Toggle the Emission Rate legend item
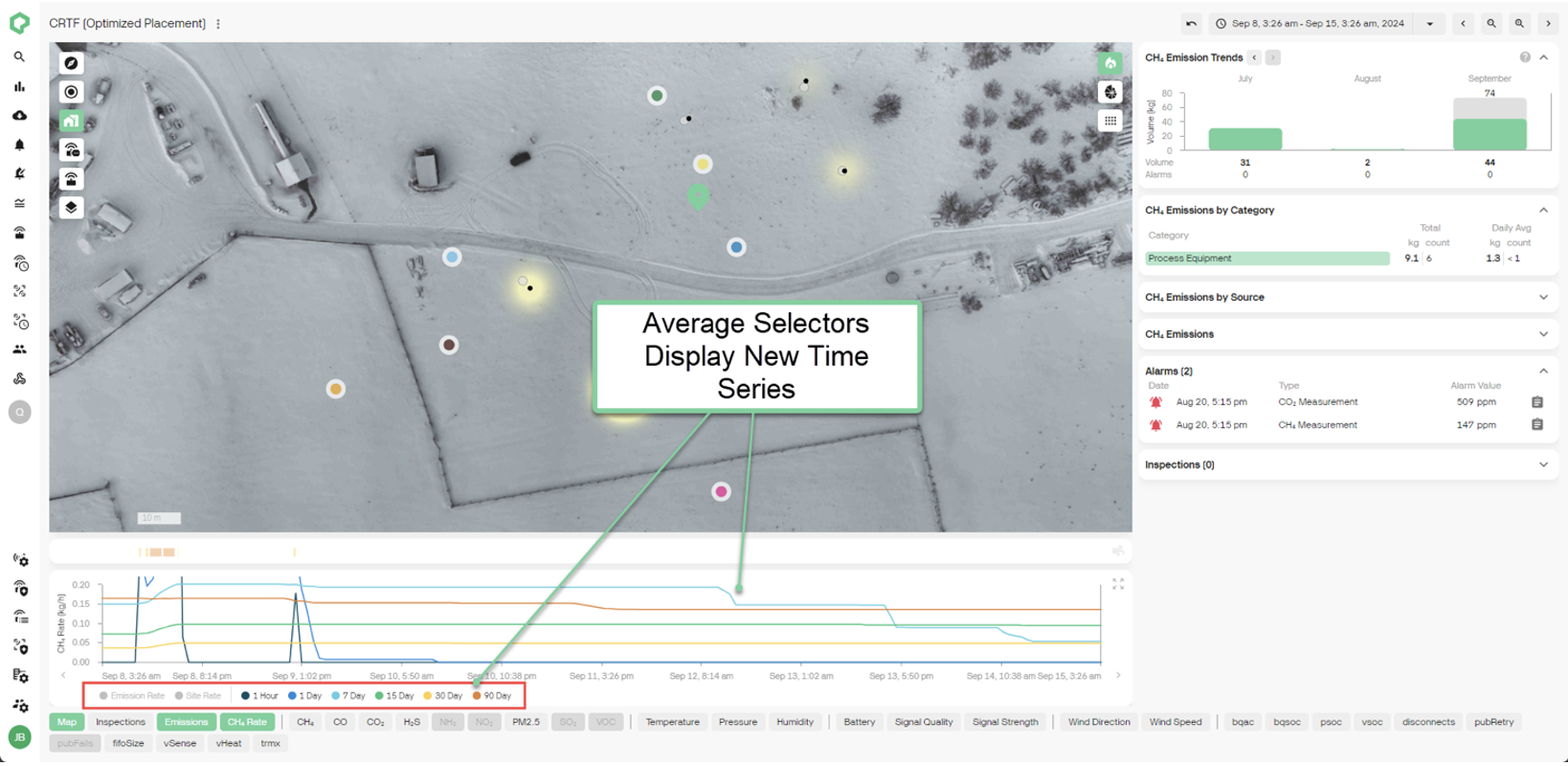The width and height of the screenshot is (1568, 766). coord(132,696)
